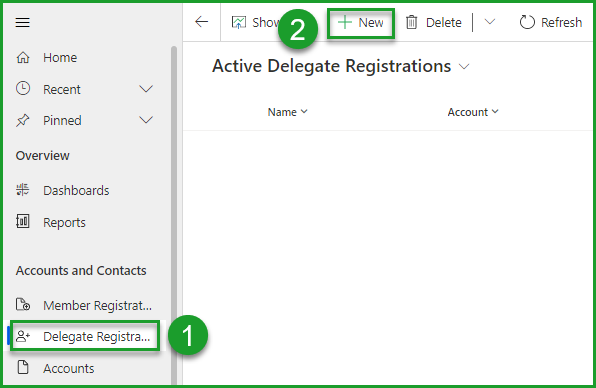Click the Delete button label

444,22
